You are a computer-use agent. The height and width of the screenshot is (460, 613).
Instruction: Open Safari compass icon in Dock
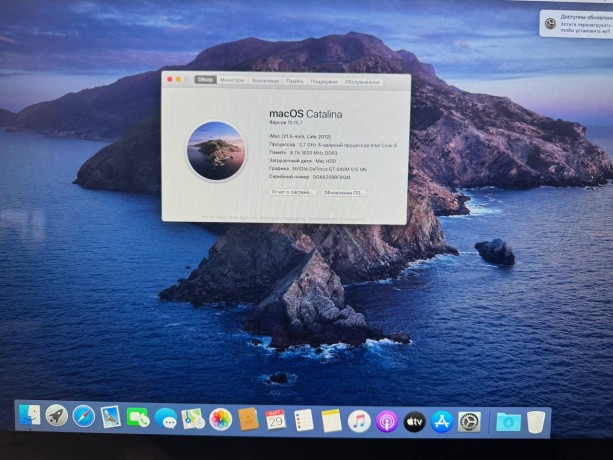[x=84, y=416]
